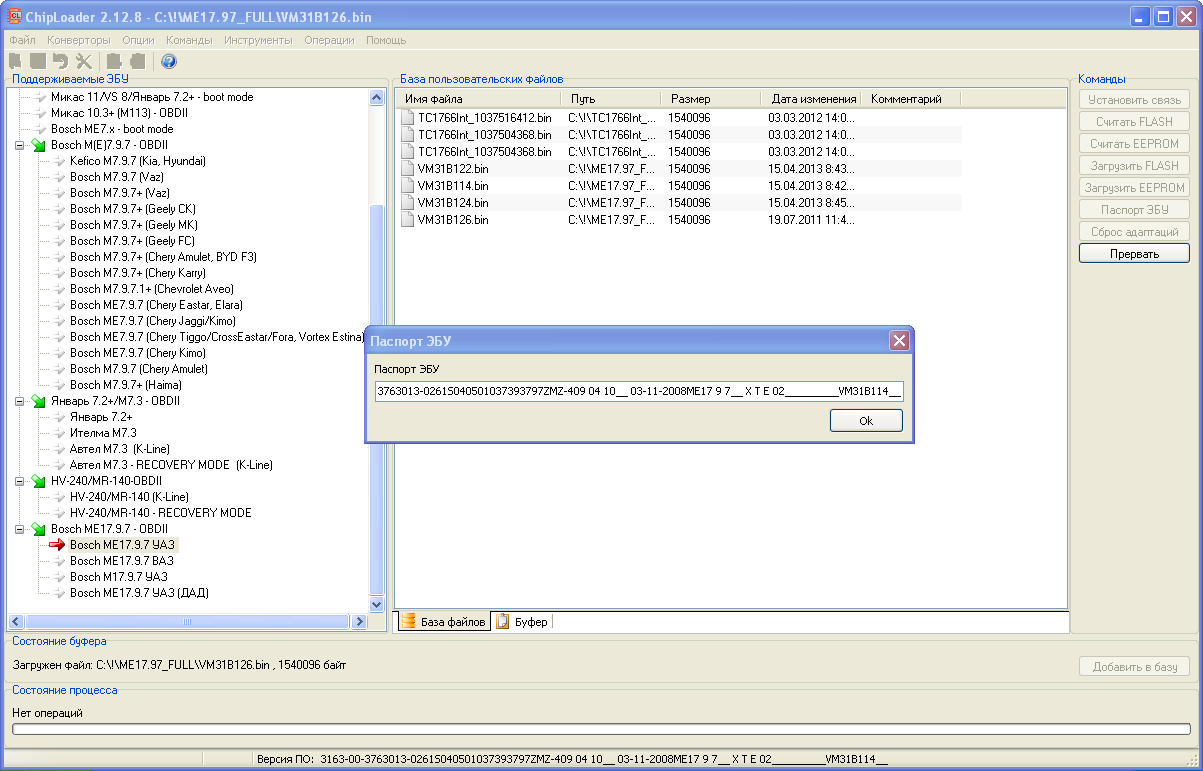Click the green arrow icon of Январь 7.2+/M7.3 - OBDII
Image resolution: width=1203 pixels, height=771 pixels.
coord(38,401)
